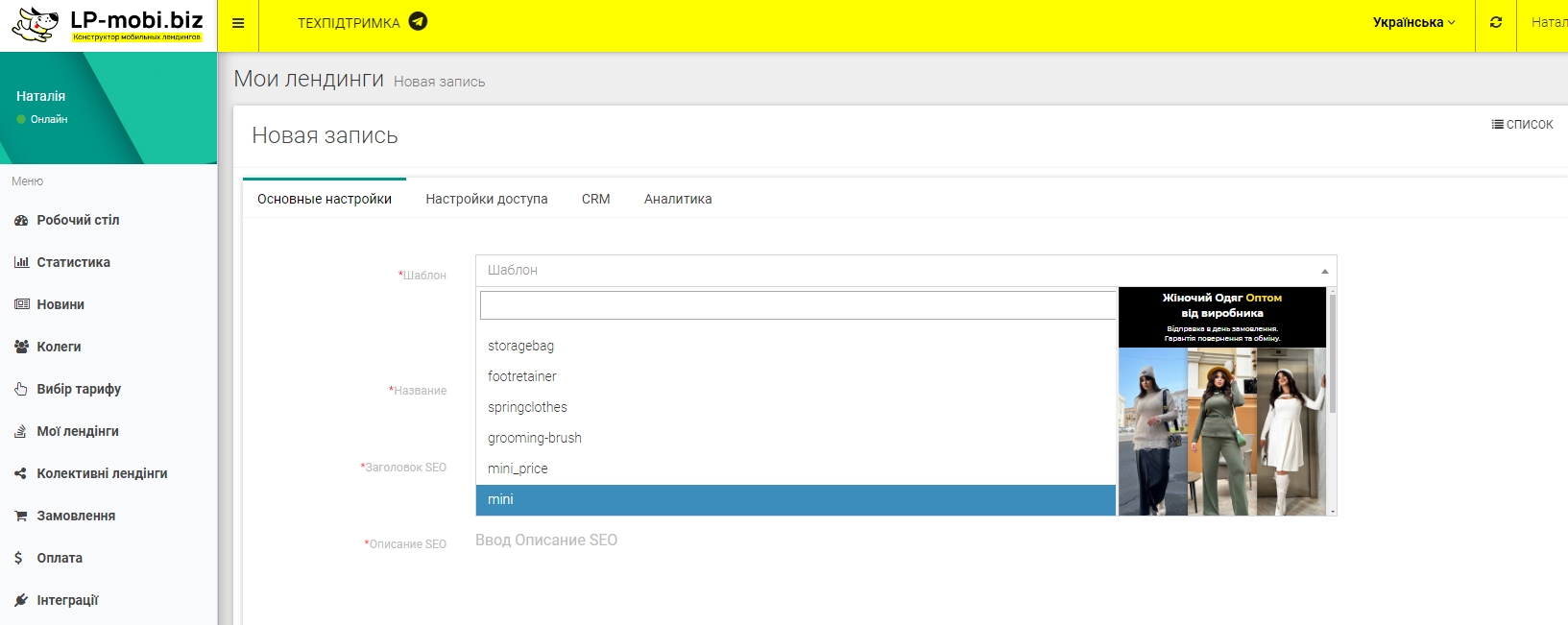Choose the storagebag template option
The image size is (1568, 625).
[520, 346]
